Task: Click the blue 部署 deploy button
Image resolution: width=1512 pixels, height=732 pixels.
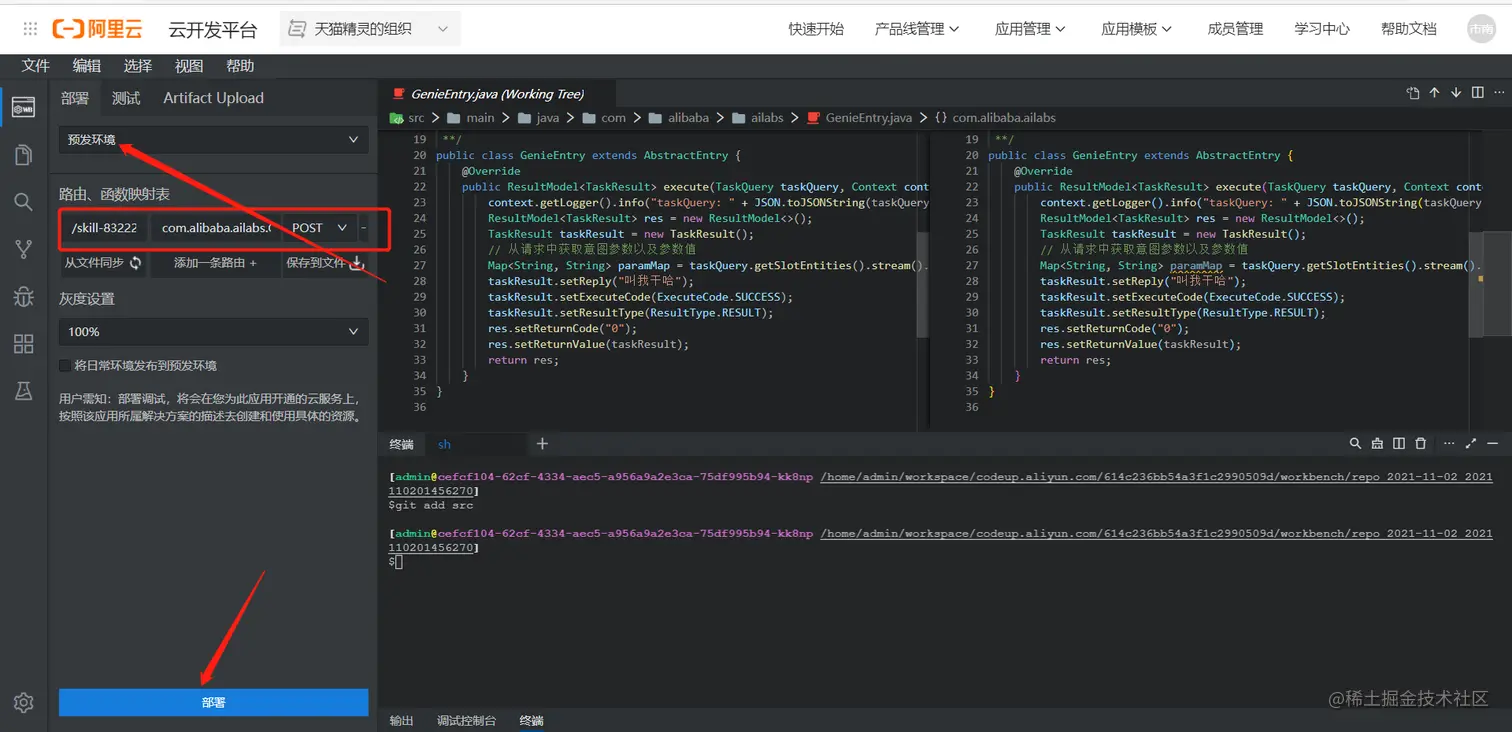Action: pyautogui.click(x=213, y=702)
